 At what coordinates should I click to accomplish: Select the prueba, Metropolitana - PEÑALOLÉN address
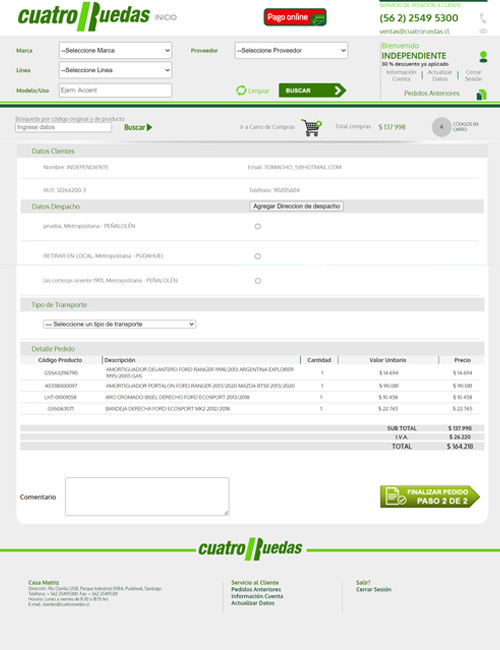point(257,226)
